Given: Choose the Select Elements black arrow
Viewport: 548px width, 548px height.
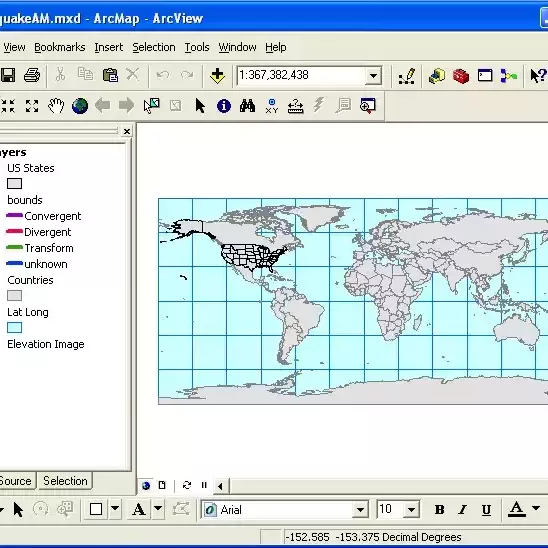Looking at the screenshot, I should pyautogui.click(x=200, y=106).
